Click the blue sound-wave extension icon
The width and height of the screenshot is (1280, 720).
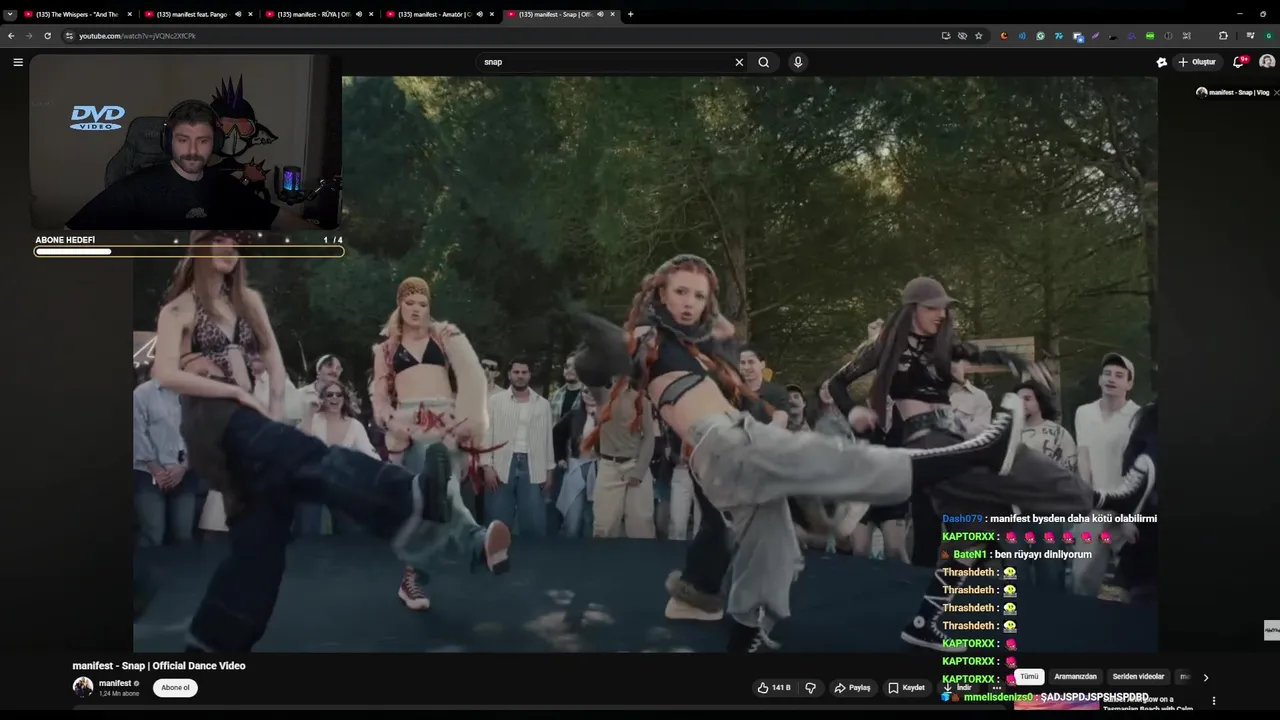1022,36
